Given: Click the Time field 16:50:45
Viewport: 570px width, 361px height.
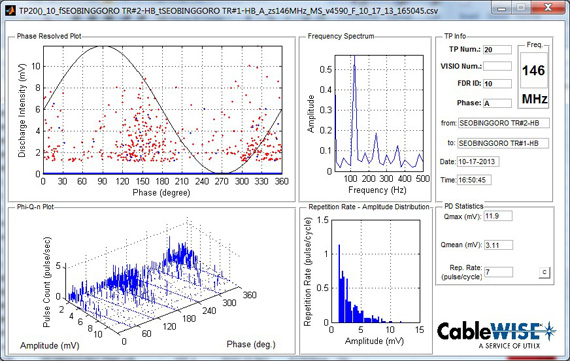Looking at the screenshot, I should (x=474, y=180).
